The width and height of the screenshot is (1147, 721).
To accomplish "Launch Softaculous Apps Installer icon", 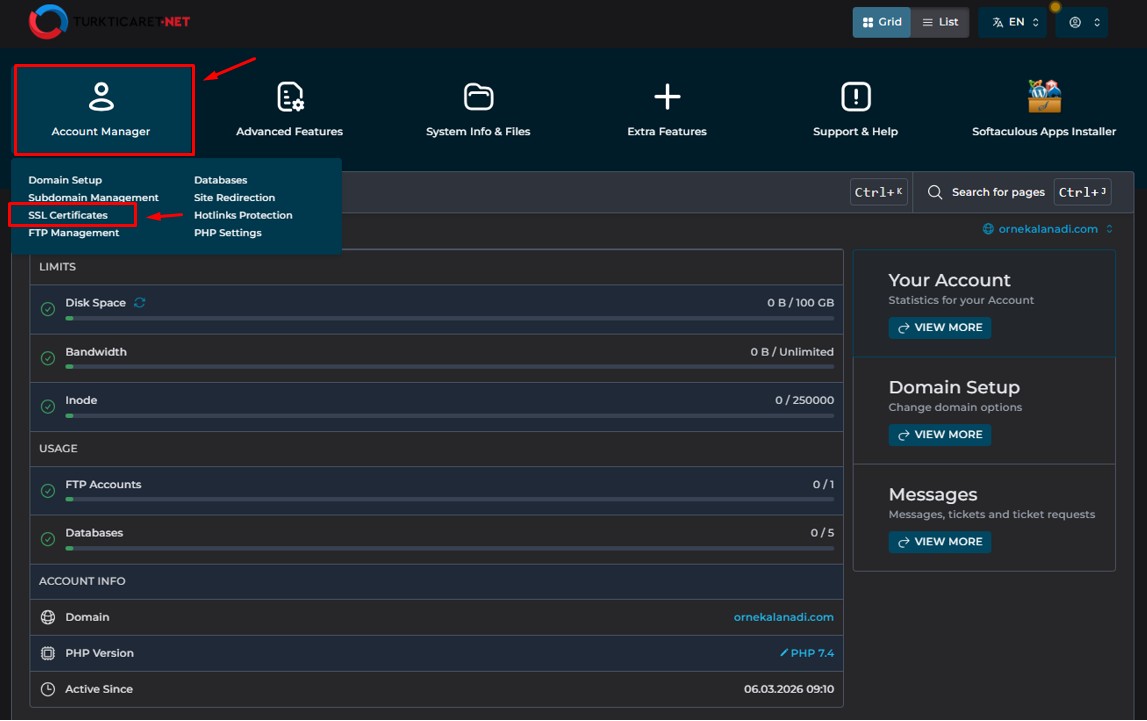I will tap(1044, 98).
